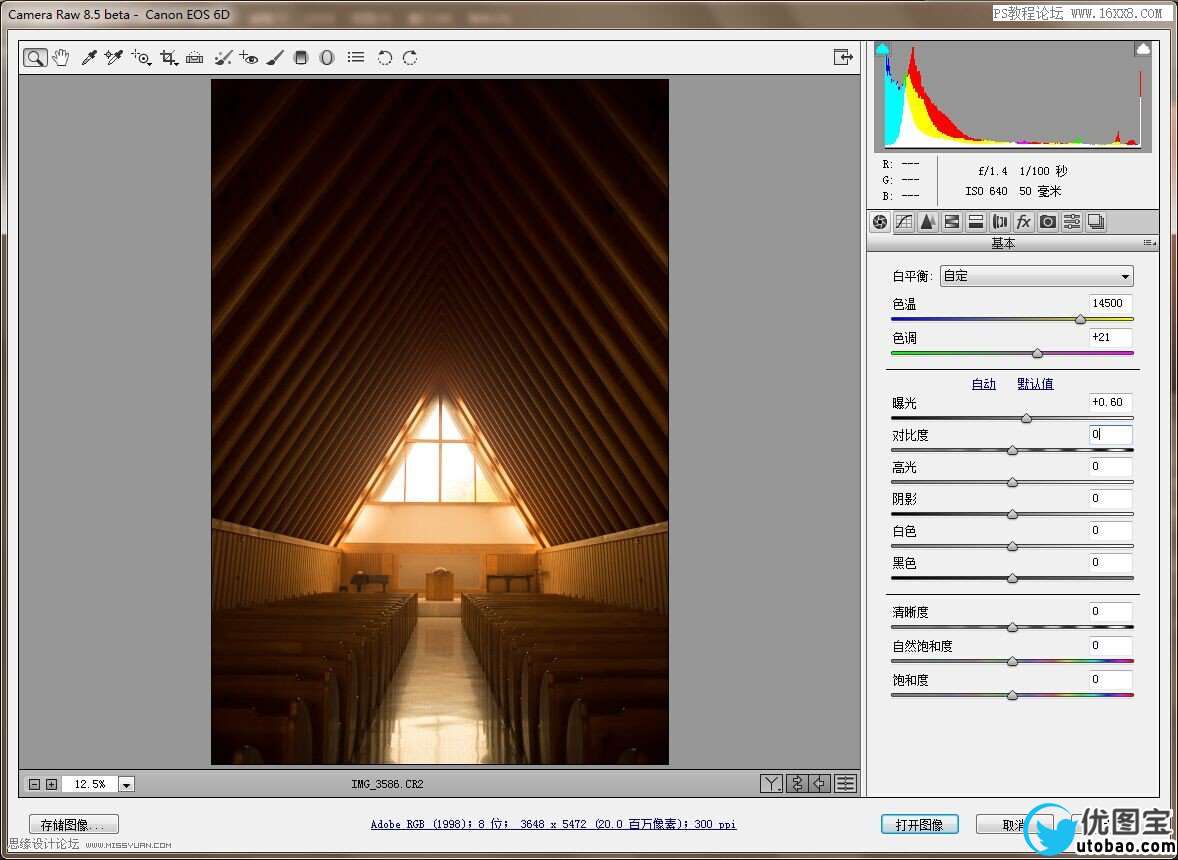Screen dimensions: 1178x860
Task: Switch to the Detail tab
Action: (x=928, y=222)
